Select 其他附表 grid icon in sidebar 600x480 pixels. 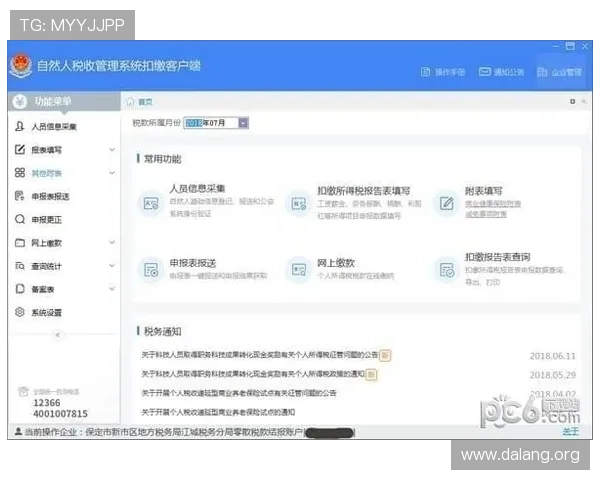click(x=20, y=173)
